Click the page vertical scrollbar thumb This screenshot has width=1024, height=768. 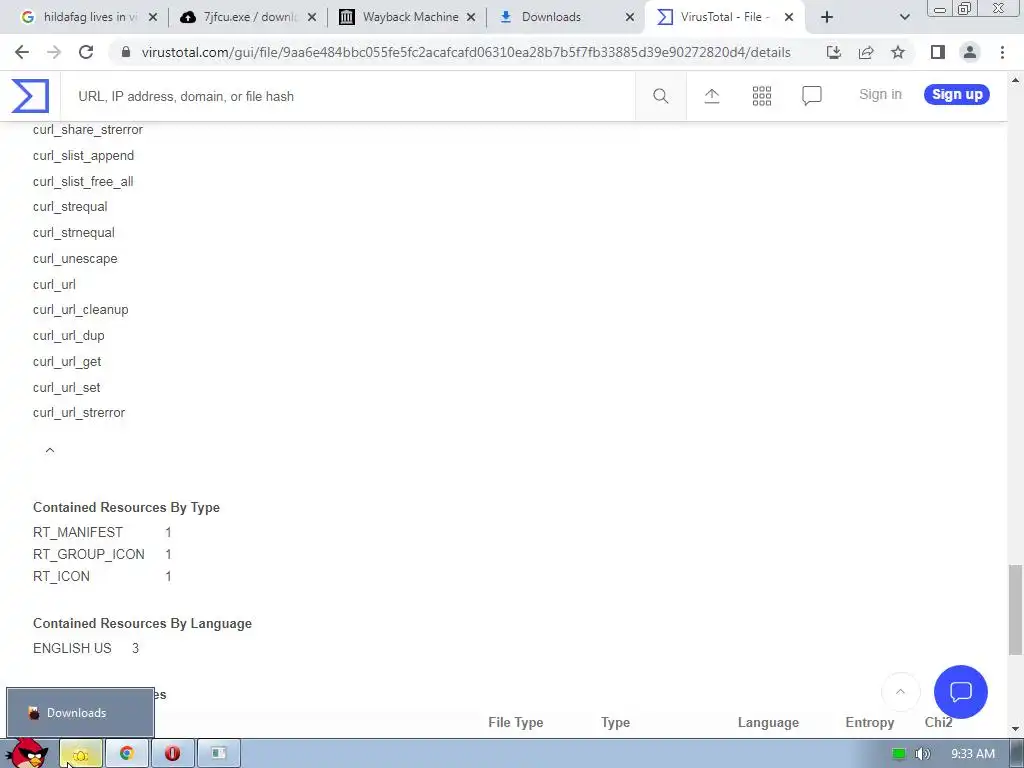tap(1015, 609)
